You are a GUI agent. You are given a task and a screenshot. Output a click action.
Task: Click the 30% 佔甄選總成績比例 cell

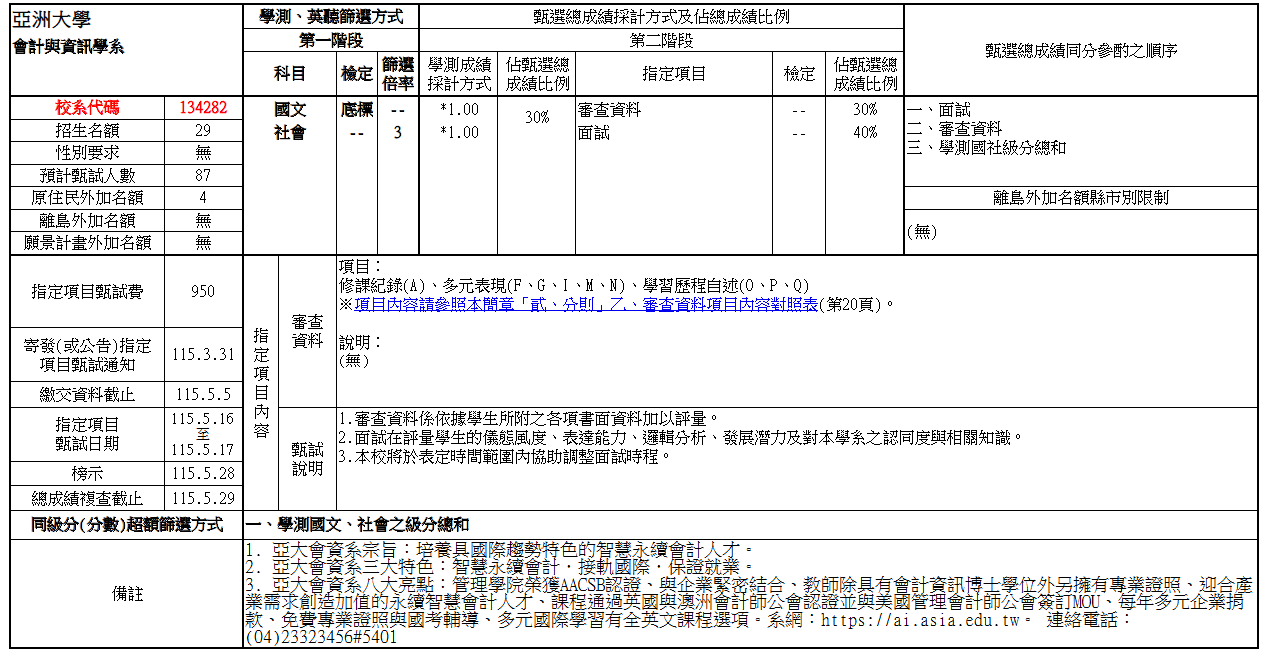540,117
